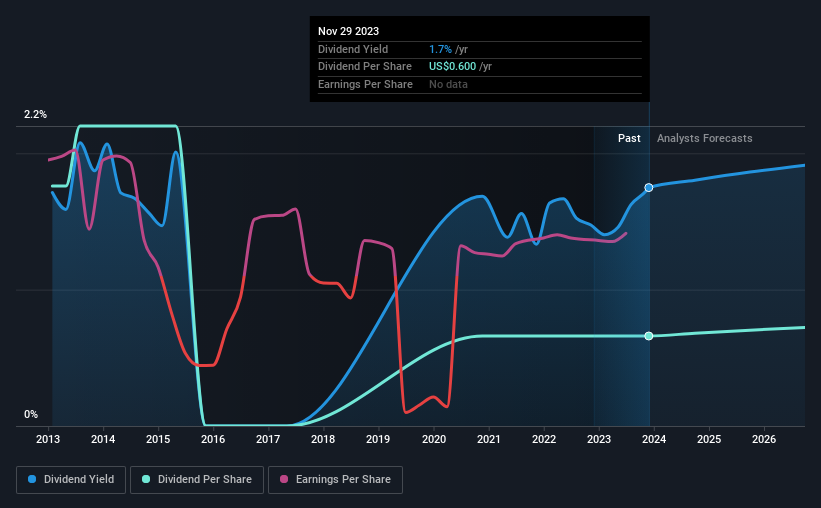The image size is (821, 508).
Task: Click the 2015 x-axis label
Action: (x=158, y=439)
